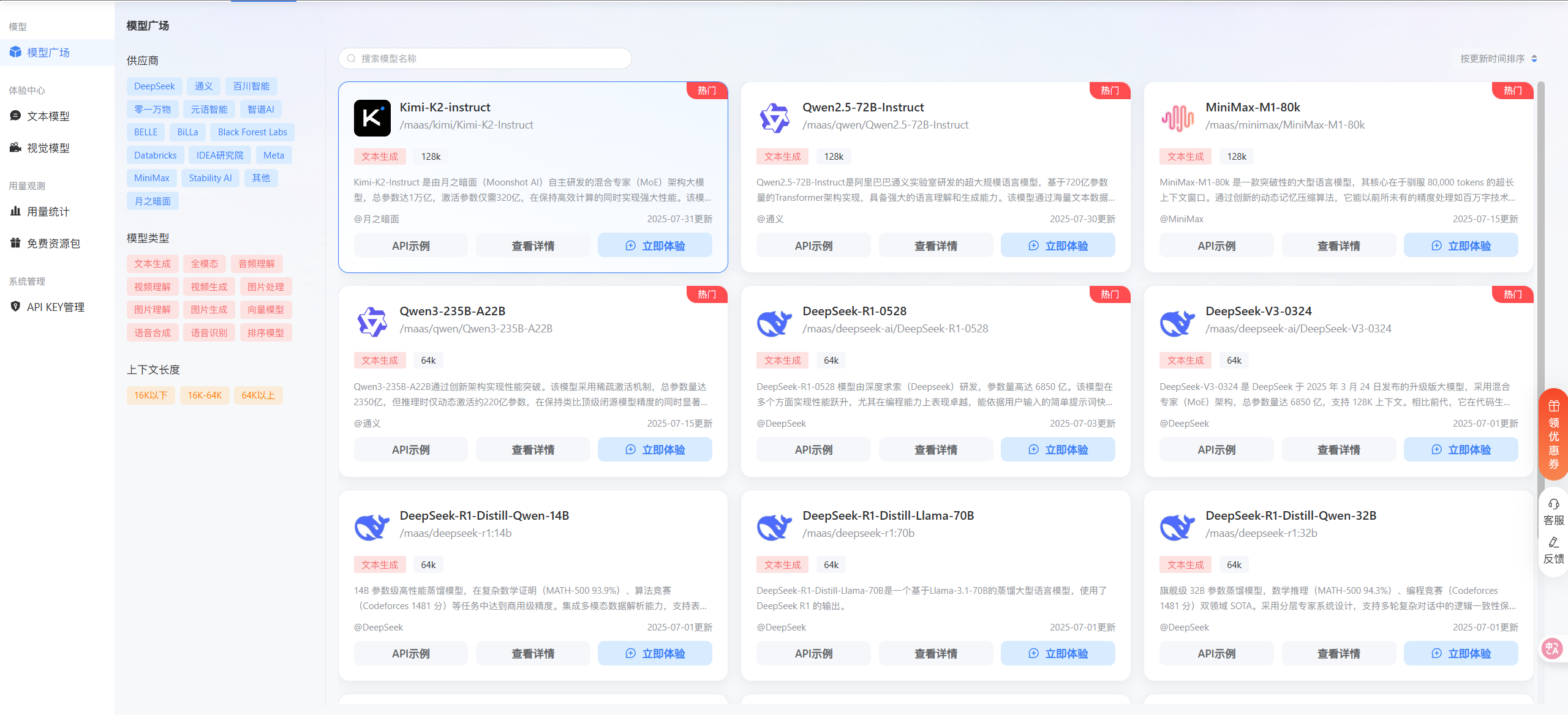Click the Qwen3-235B-A22B model logo
The height and width of the screenshot is (715, 1568).
(x=372, y=322)
